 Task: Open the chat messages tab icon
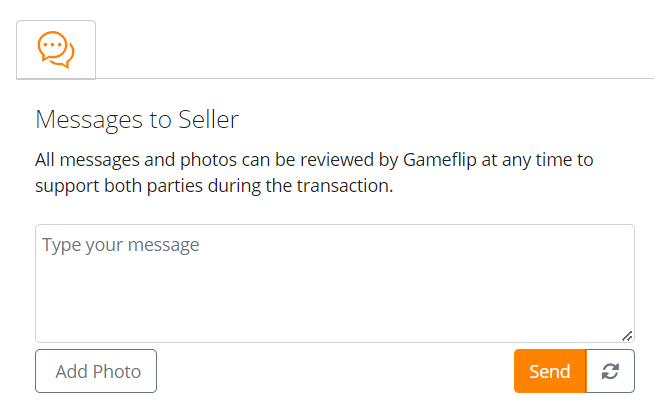pos(56,49)
